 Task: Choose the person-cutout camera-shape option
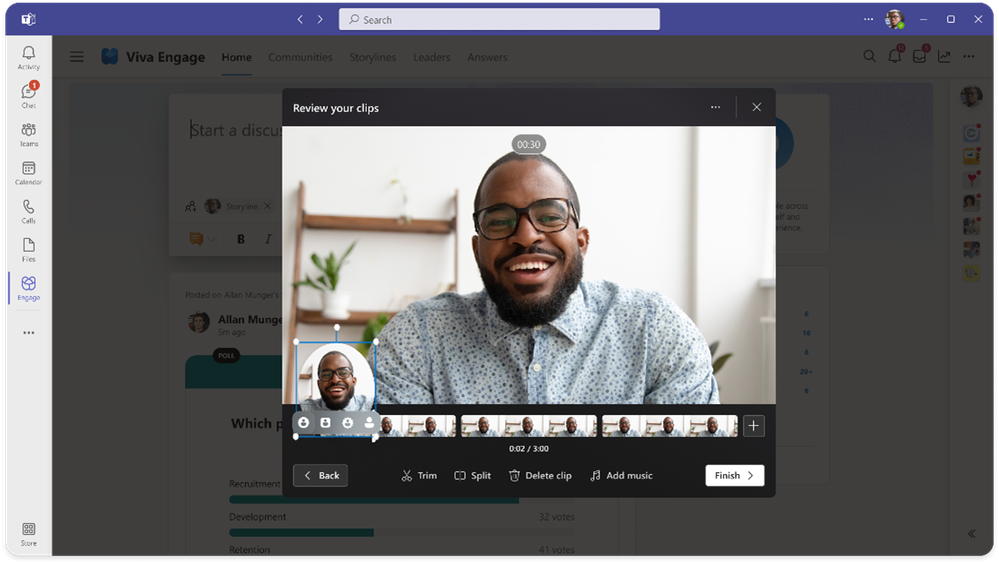(369, 423)
